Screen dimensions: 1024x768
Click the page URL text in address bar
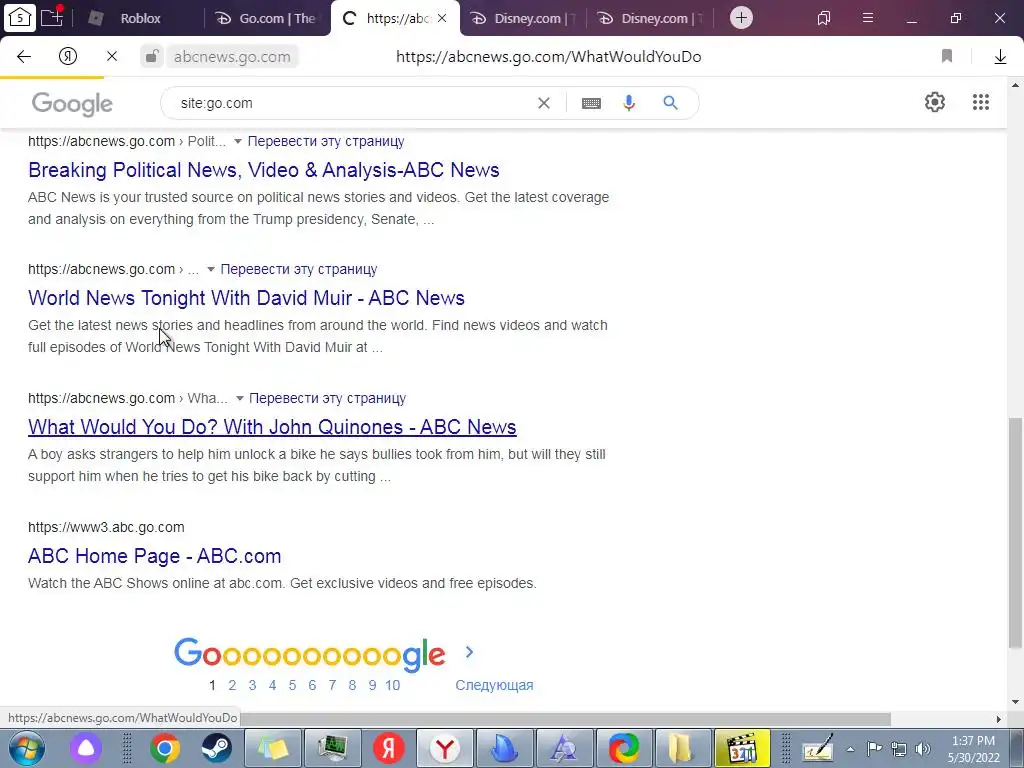click(x=549, y=57)
